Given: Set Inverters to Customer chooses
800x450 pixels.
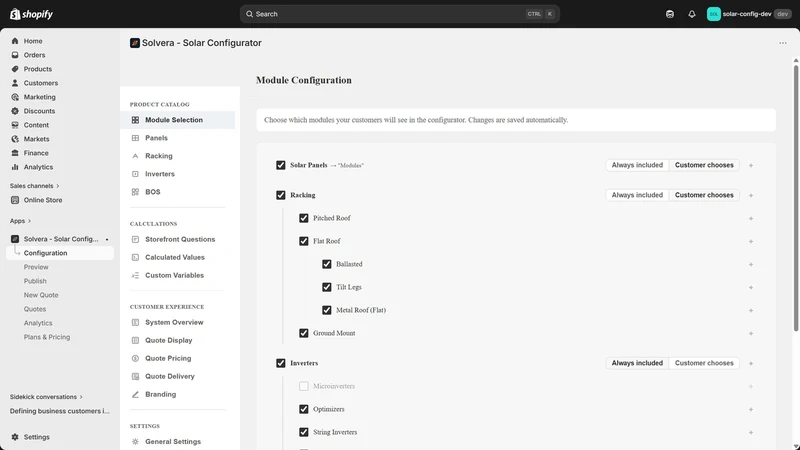Looking at the screenshot, I should coord(704,363).
